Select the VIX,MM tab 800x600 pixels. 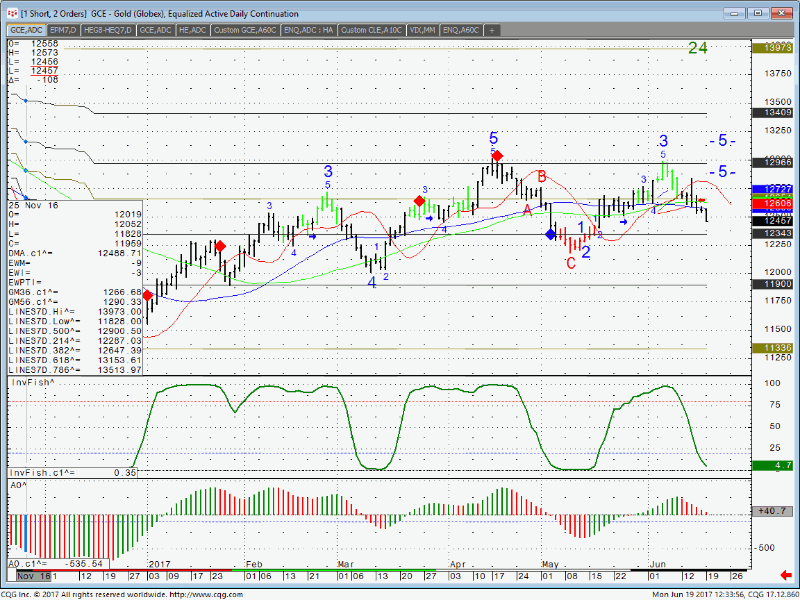[x=422, y=30]
